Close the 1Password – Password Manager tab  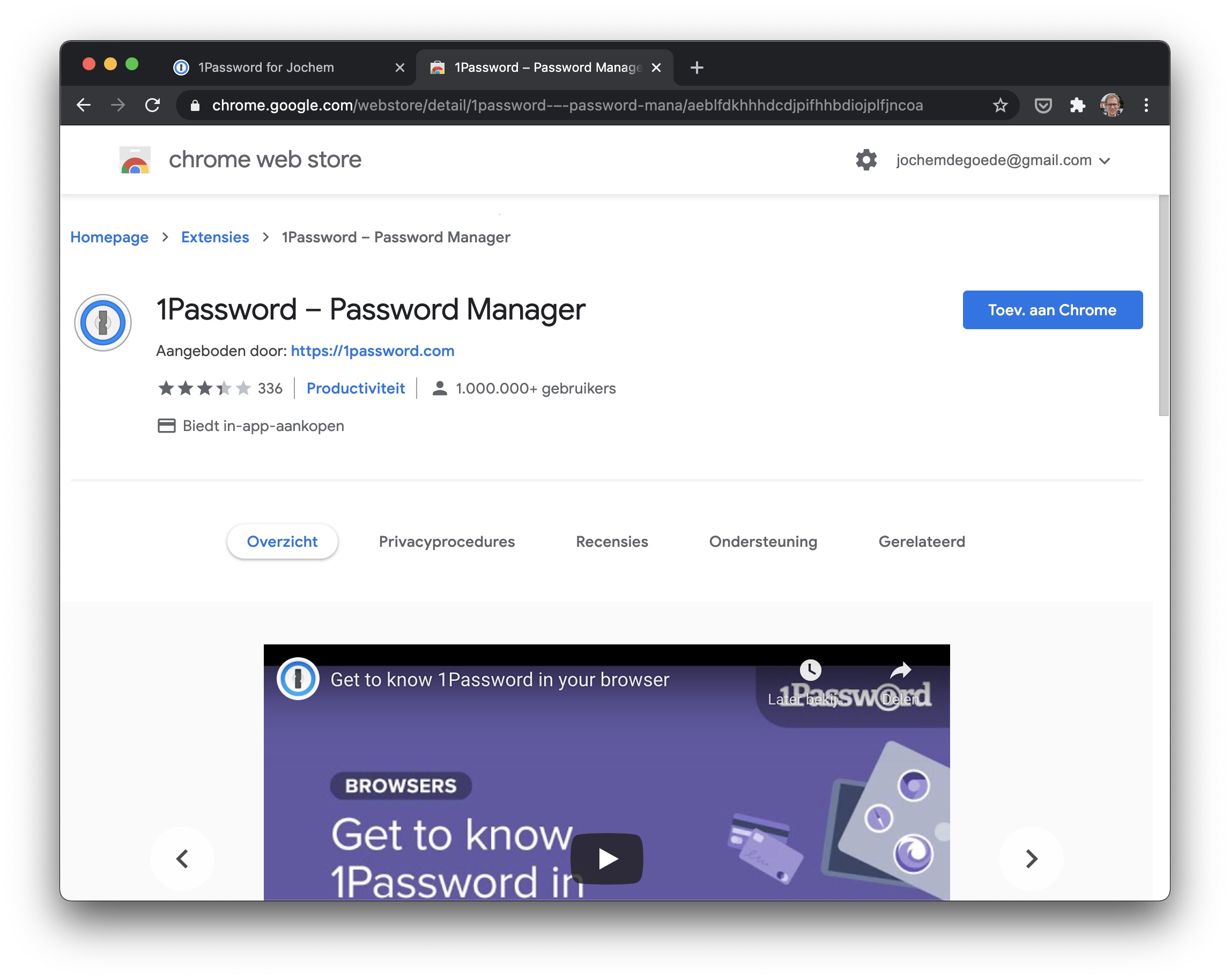tap(656, 68)
